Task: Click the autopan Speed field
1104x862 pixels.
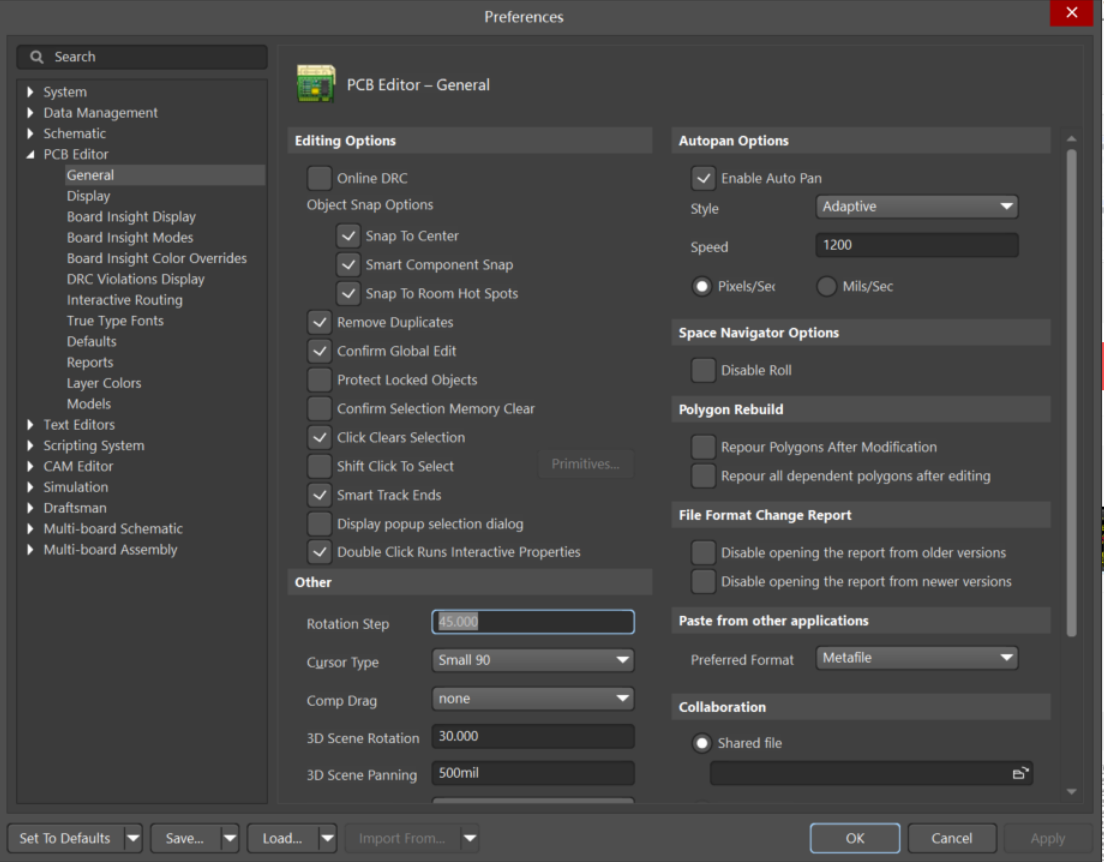Action: [x=916, y=245]
